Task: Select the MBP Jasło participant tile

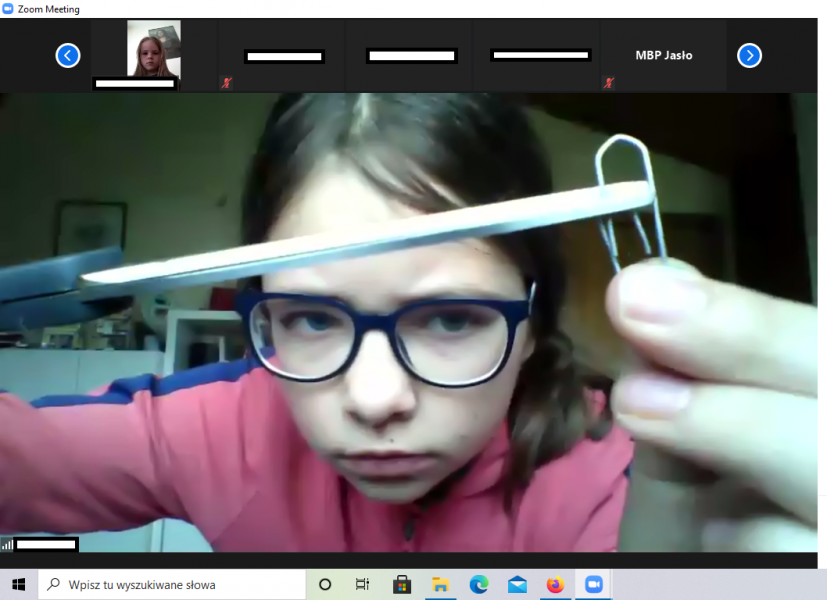Action: coord(663,55)
